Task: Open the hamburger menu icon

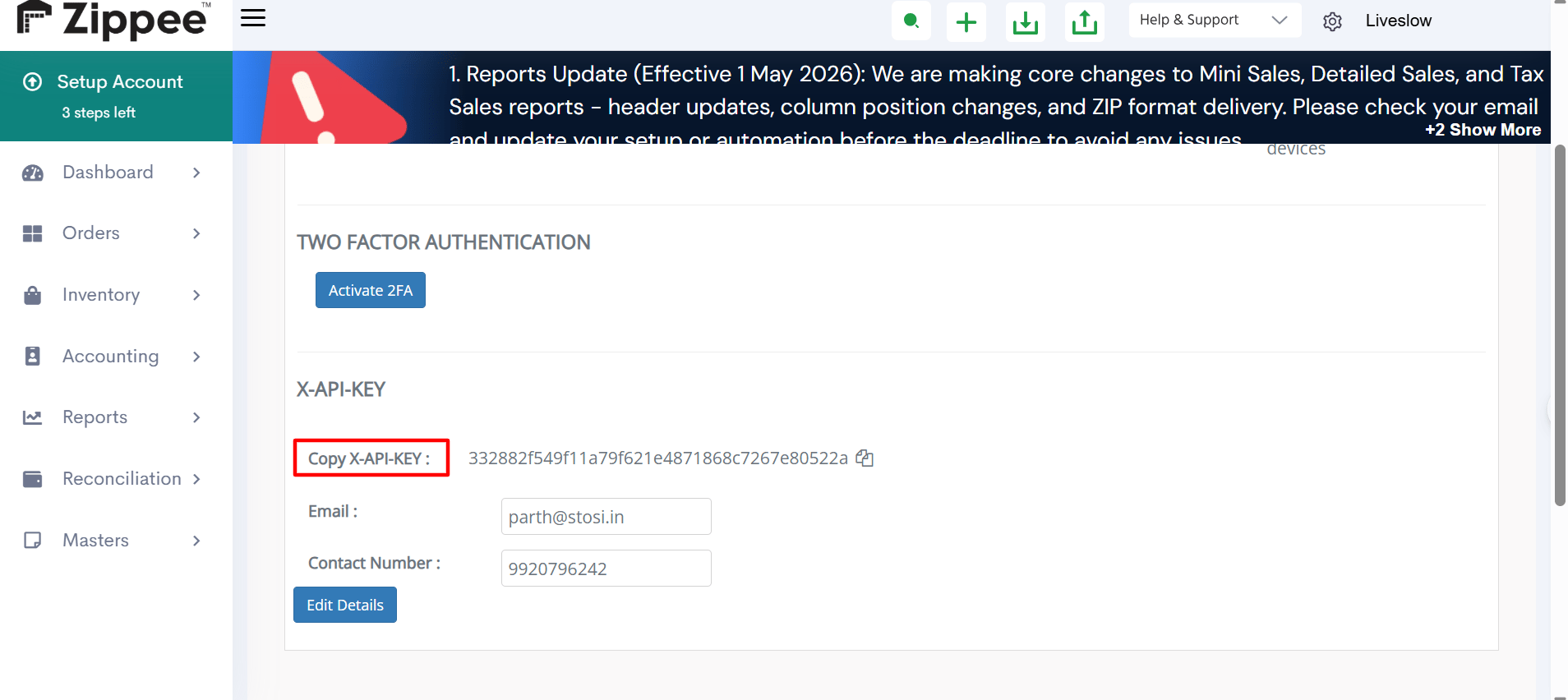Action: click(253, 18)
